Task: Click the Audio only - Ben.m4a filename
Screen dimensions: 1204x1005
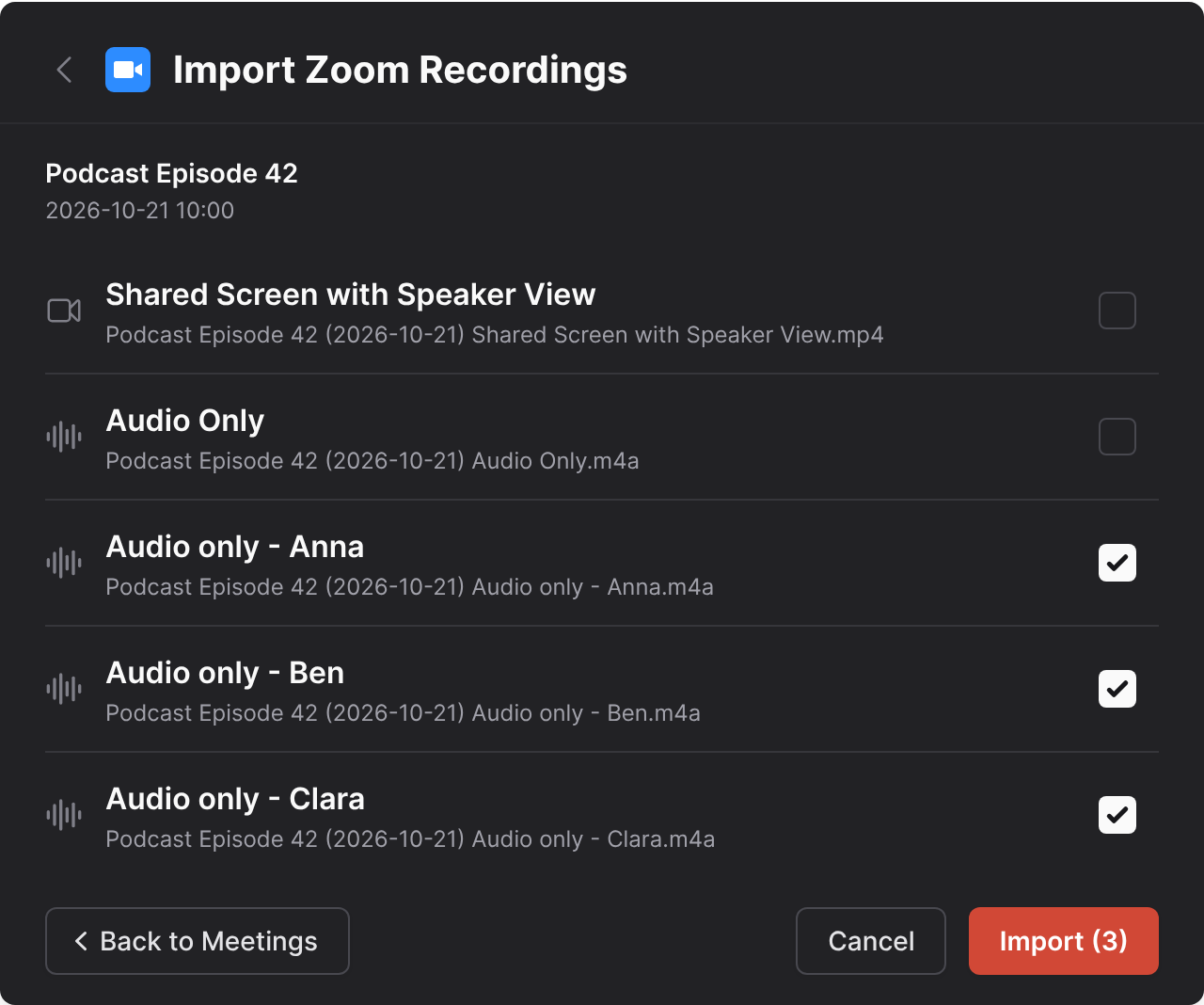Action: [404, 713]
